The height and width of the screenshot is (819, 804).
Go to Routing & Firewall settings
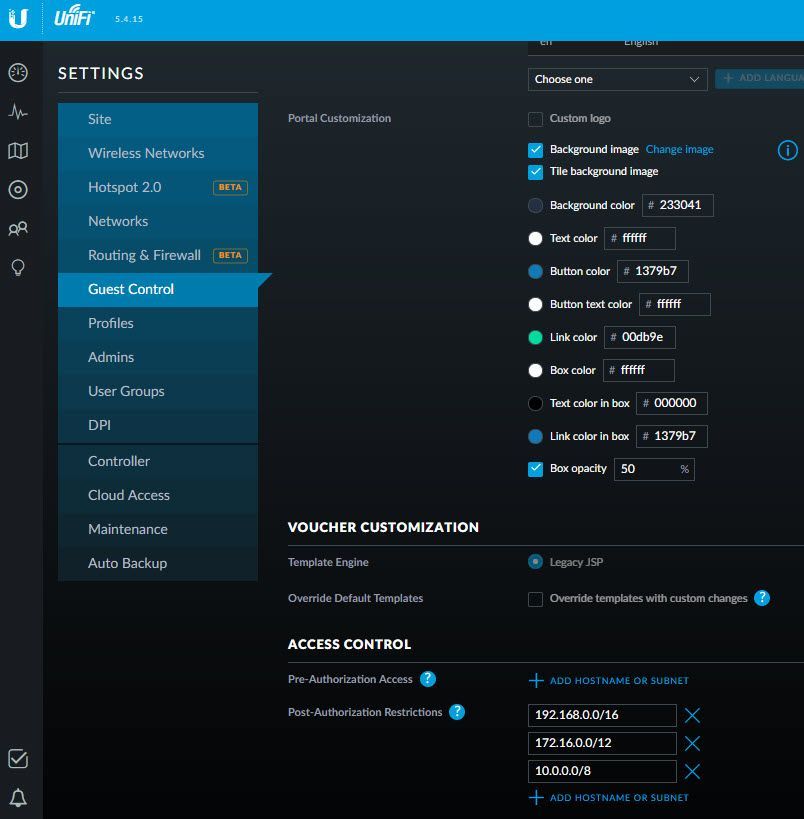click(144, 255)
